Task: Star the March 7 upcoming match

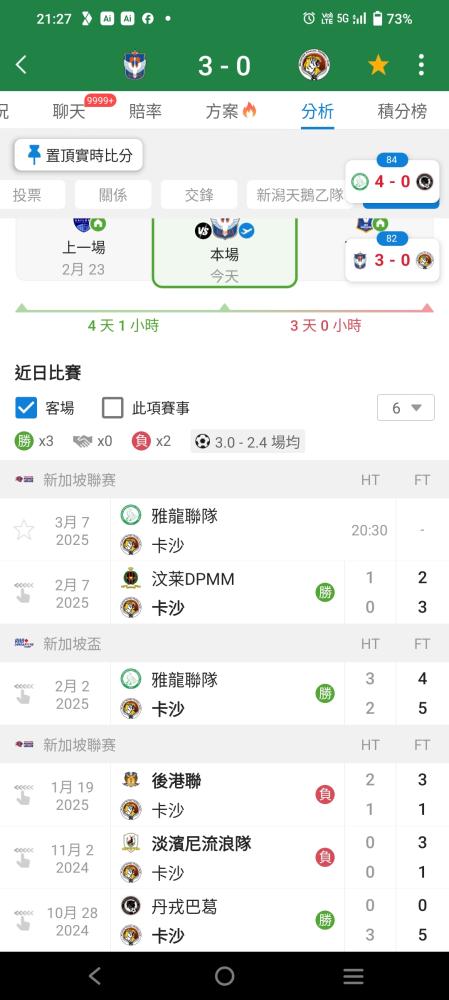Action: [24, 530]
